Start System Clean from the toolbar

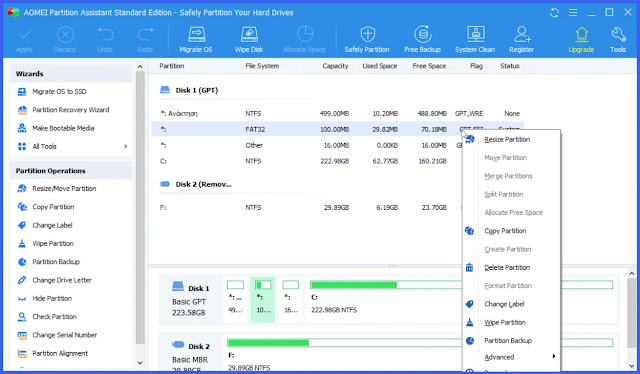[475, 39]
